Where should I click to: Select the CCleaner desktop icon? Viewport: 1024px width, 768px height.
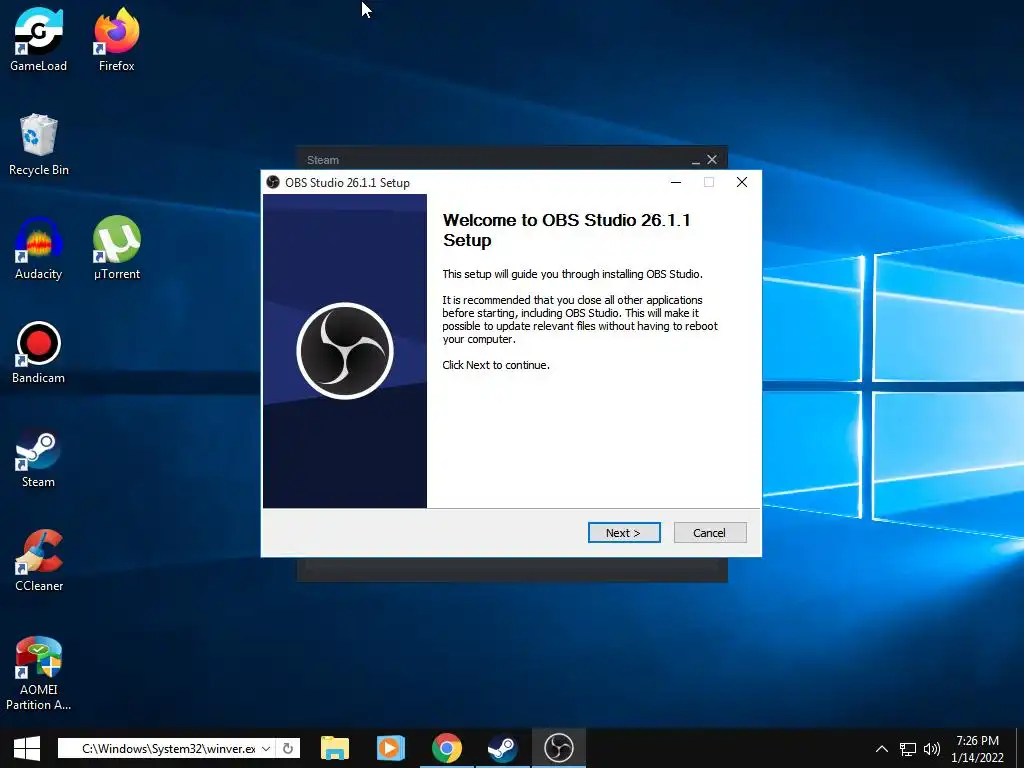(x=39, y=560)
